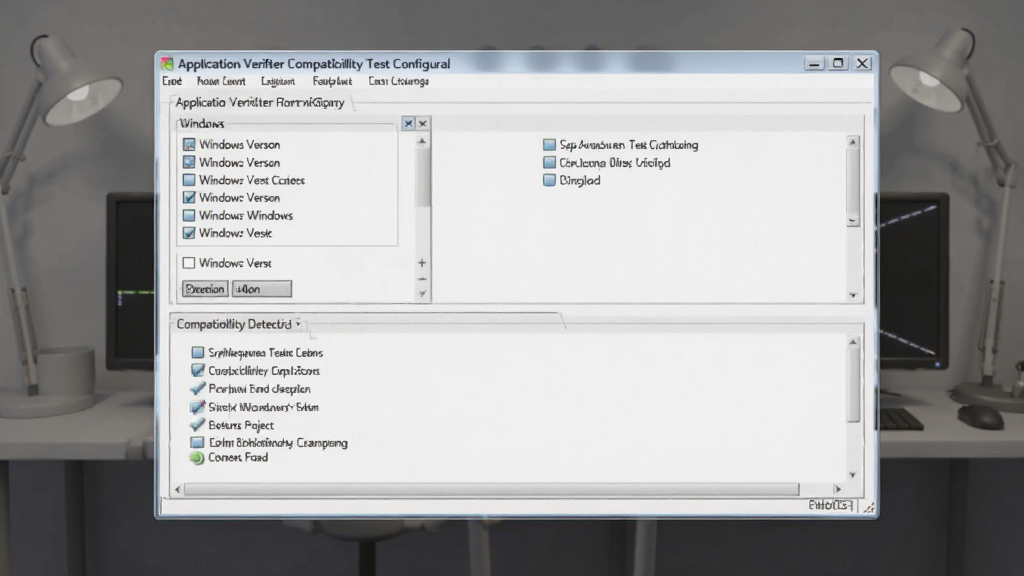1024x576 pixels.
Task: Click the Windows group label
Action: (x=202, y=123)
